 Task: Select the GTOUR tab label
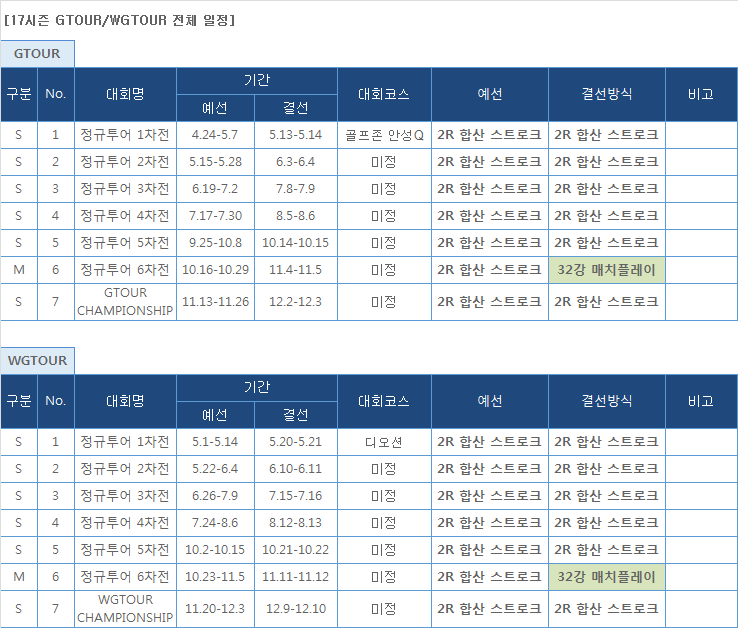[37, 54]
